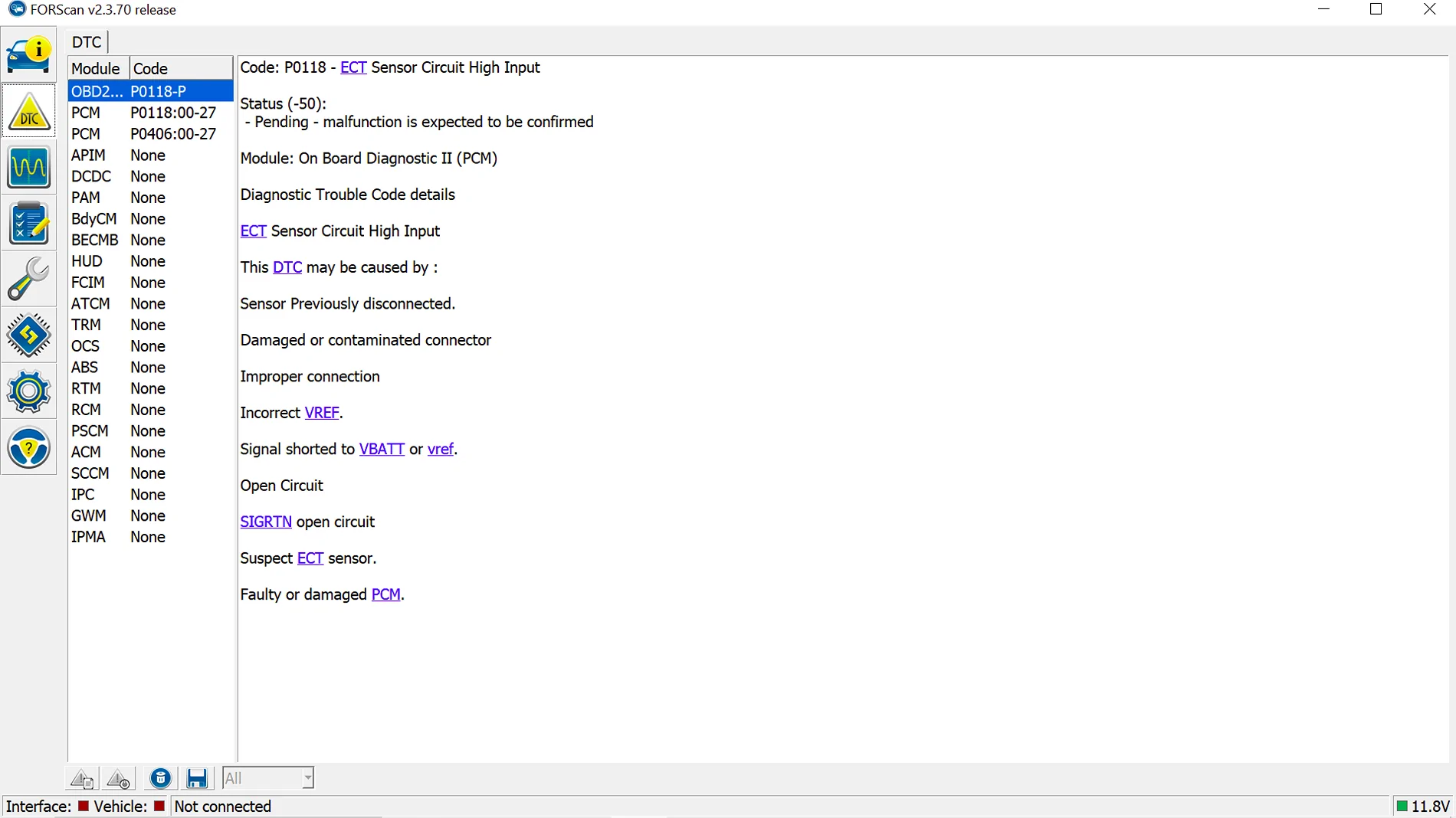Select the OBD2 P0118-P row
The image size is (1456, 818).
click(150, 91)
